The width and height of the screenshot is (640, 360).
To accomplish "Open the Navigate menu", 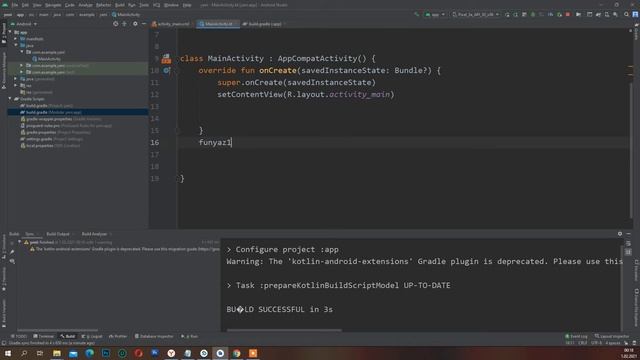I will pyautogui.click(x=53, y=5).
